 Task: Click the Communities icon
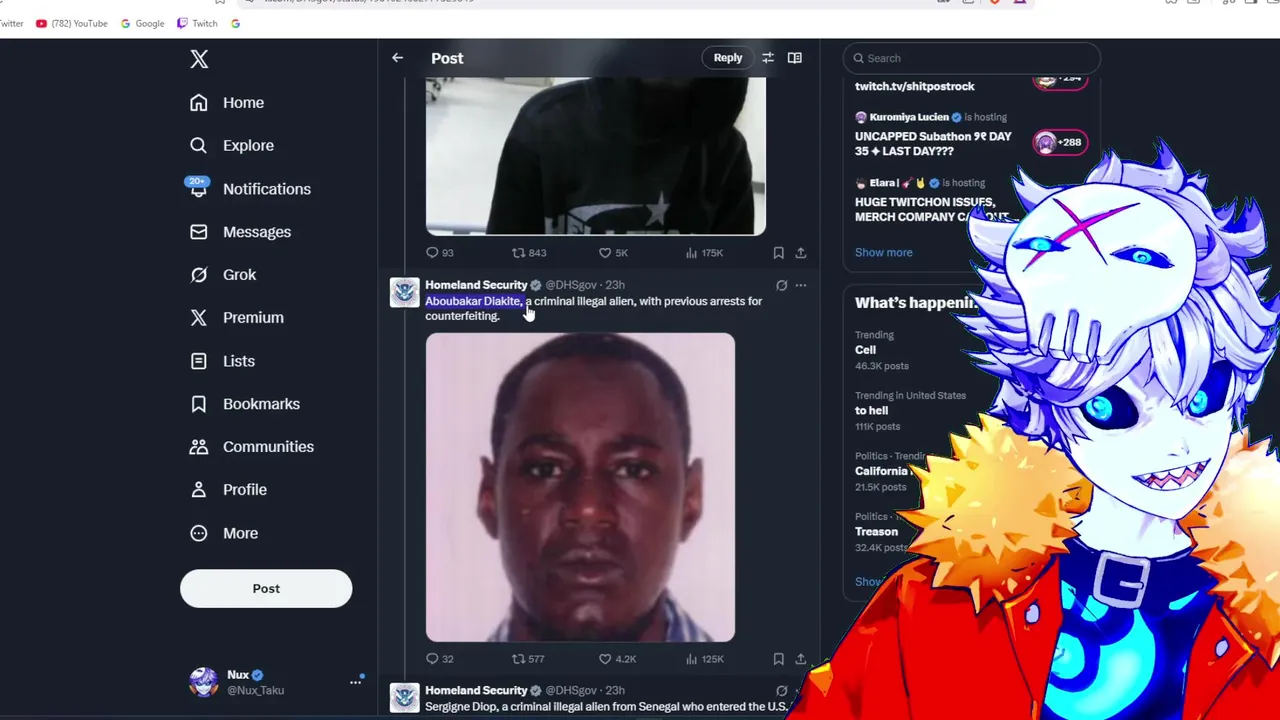(x=199, y=447)
